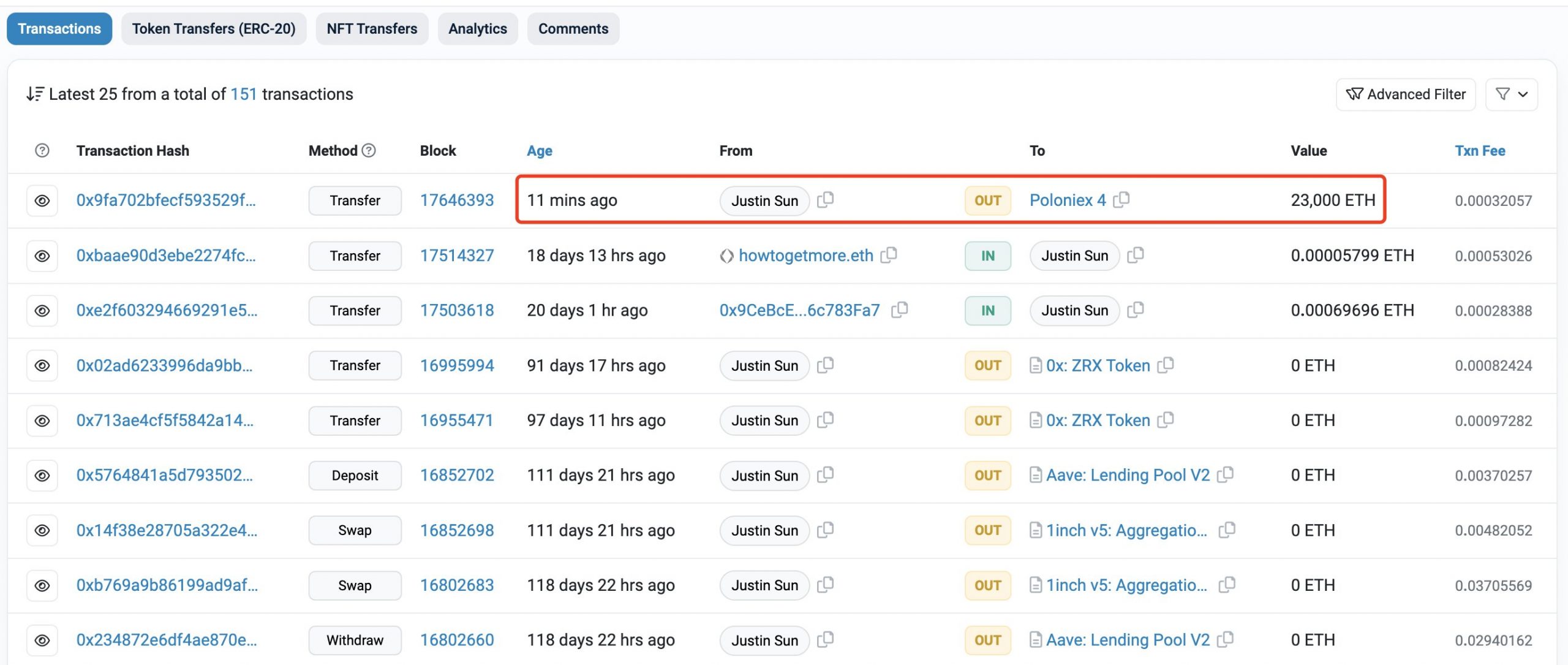
Task: Switch to the Transactions tab
Action: tap(59, 29)
